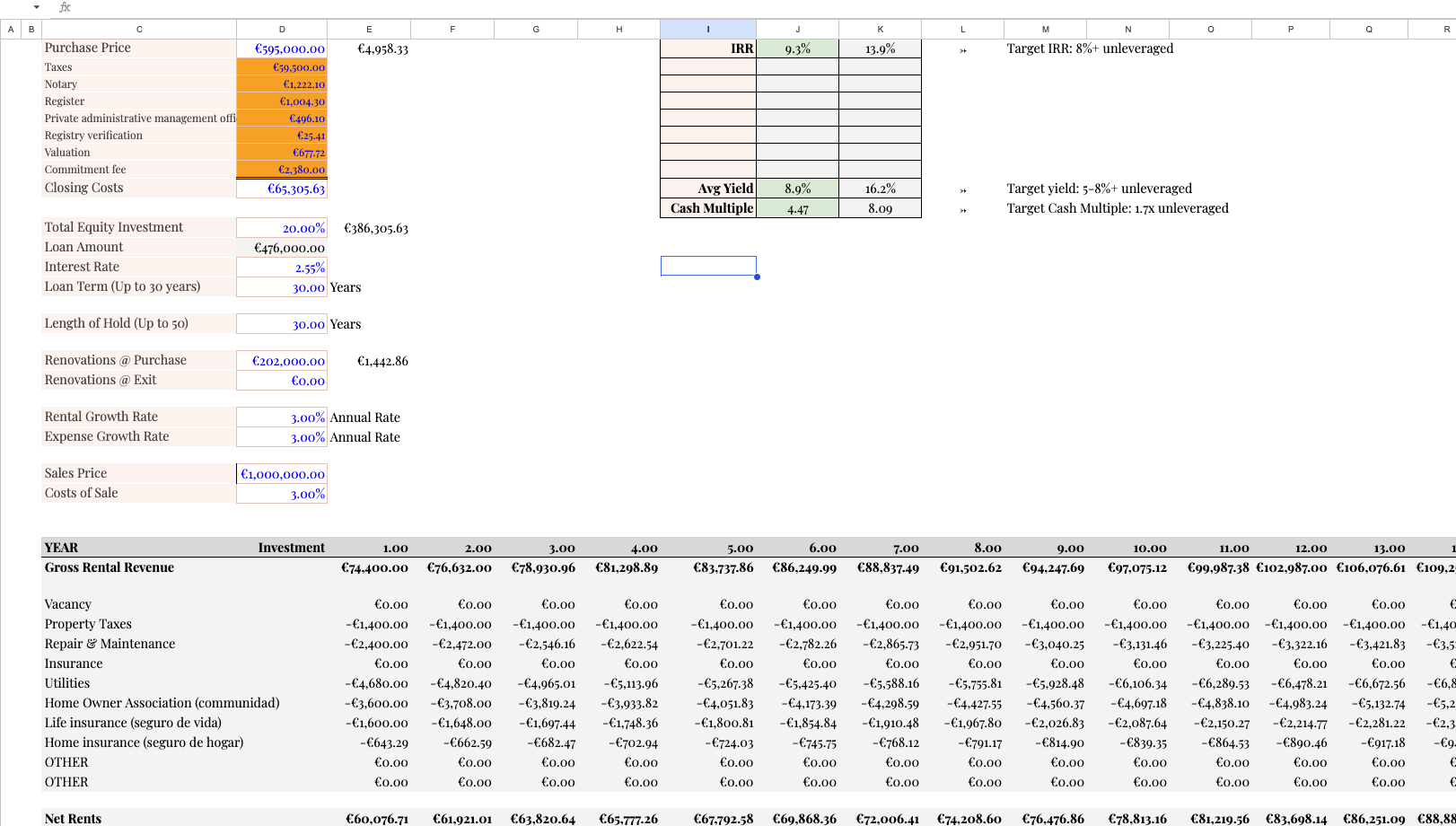Viewport: 1456px width, 826px height.
Task: Edit Sales Price €1,000,000.00 cell
Action: pyautogui.click(x=282, y=474)
